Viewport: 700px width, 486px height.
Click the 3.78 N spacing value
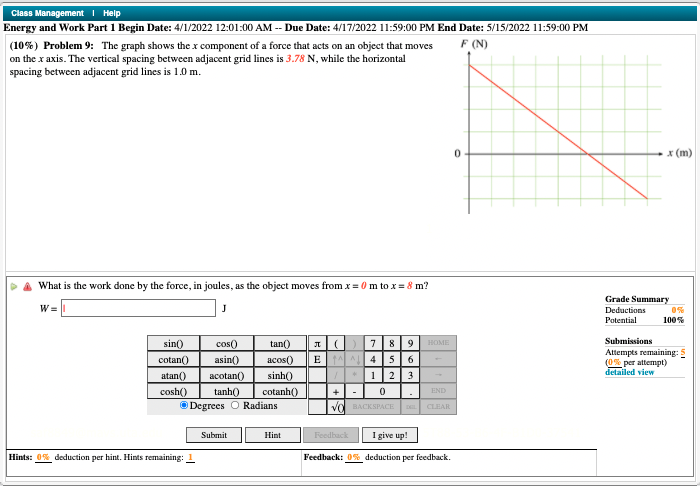295,58
